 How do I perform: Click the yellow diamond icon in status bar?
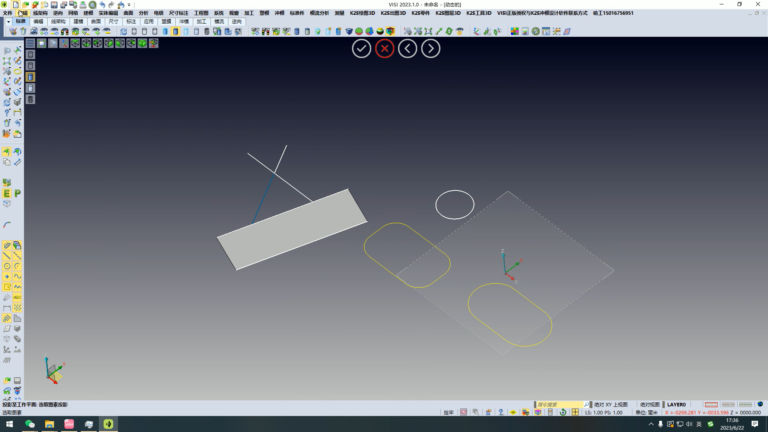pyautogui.click(x=513, y=412)
